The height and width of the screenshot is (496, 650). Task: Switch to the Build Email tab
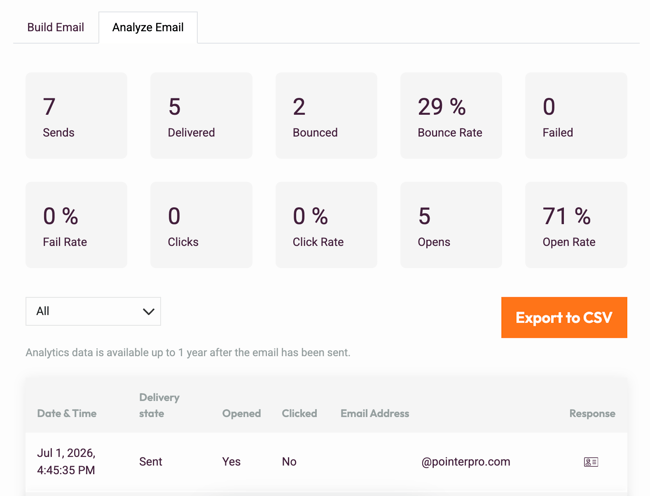56,27
